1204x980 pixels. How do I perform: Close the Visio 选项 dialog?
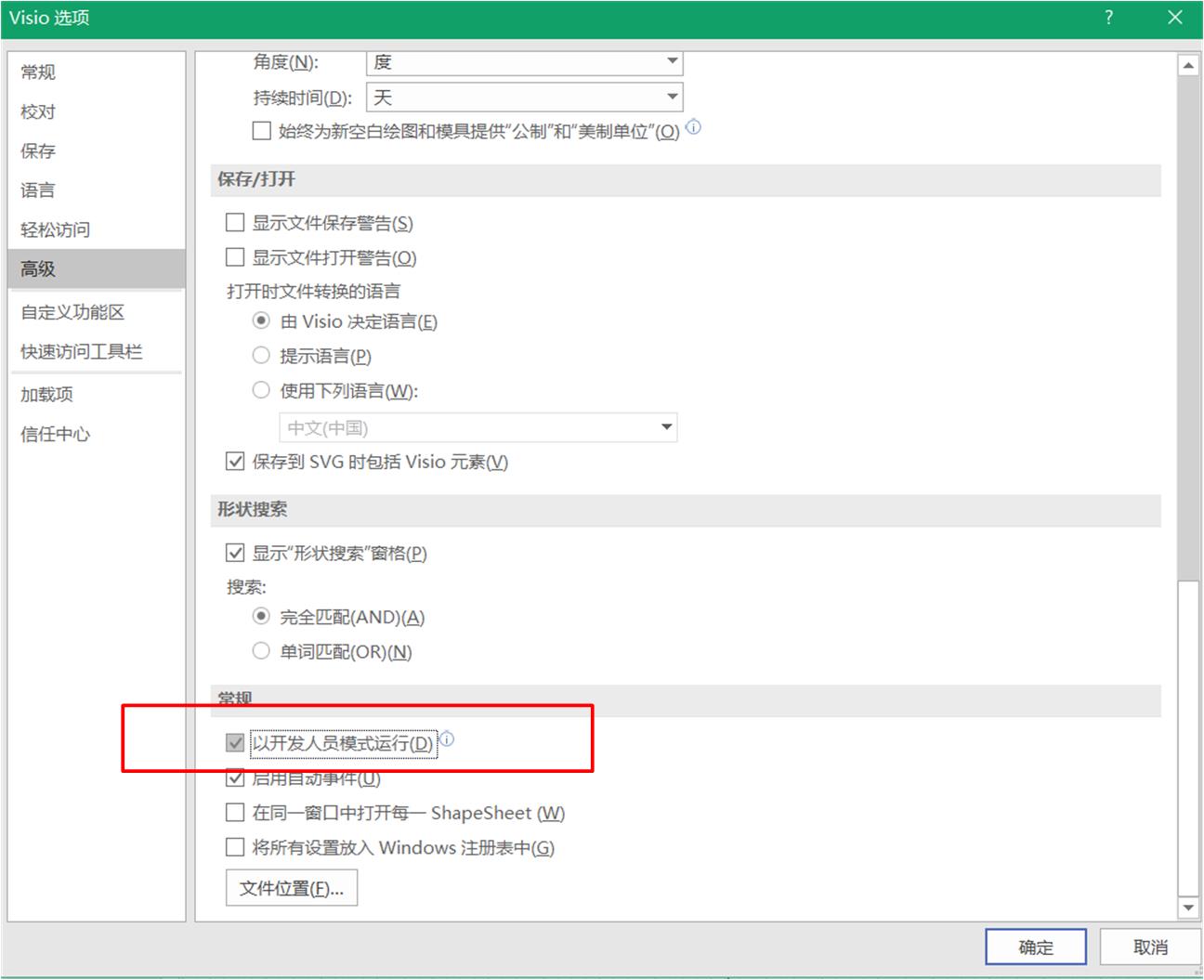[x=1175, y=18]
